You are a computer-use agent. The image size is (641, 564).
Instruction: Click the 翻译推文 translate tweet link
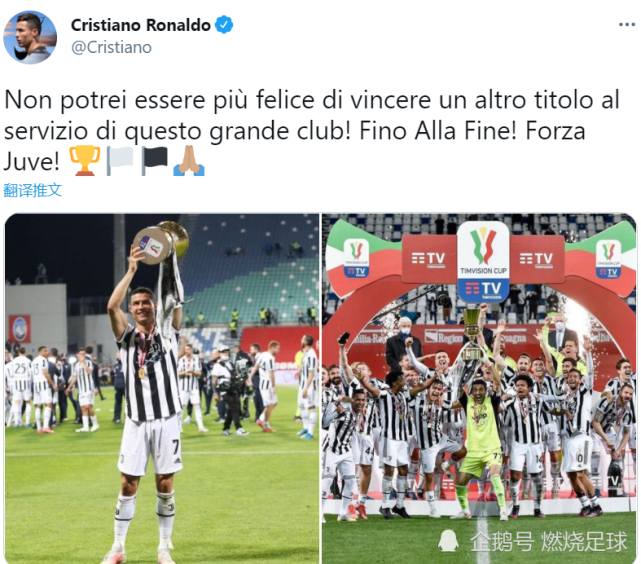[33, 190]
